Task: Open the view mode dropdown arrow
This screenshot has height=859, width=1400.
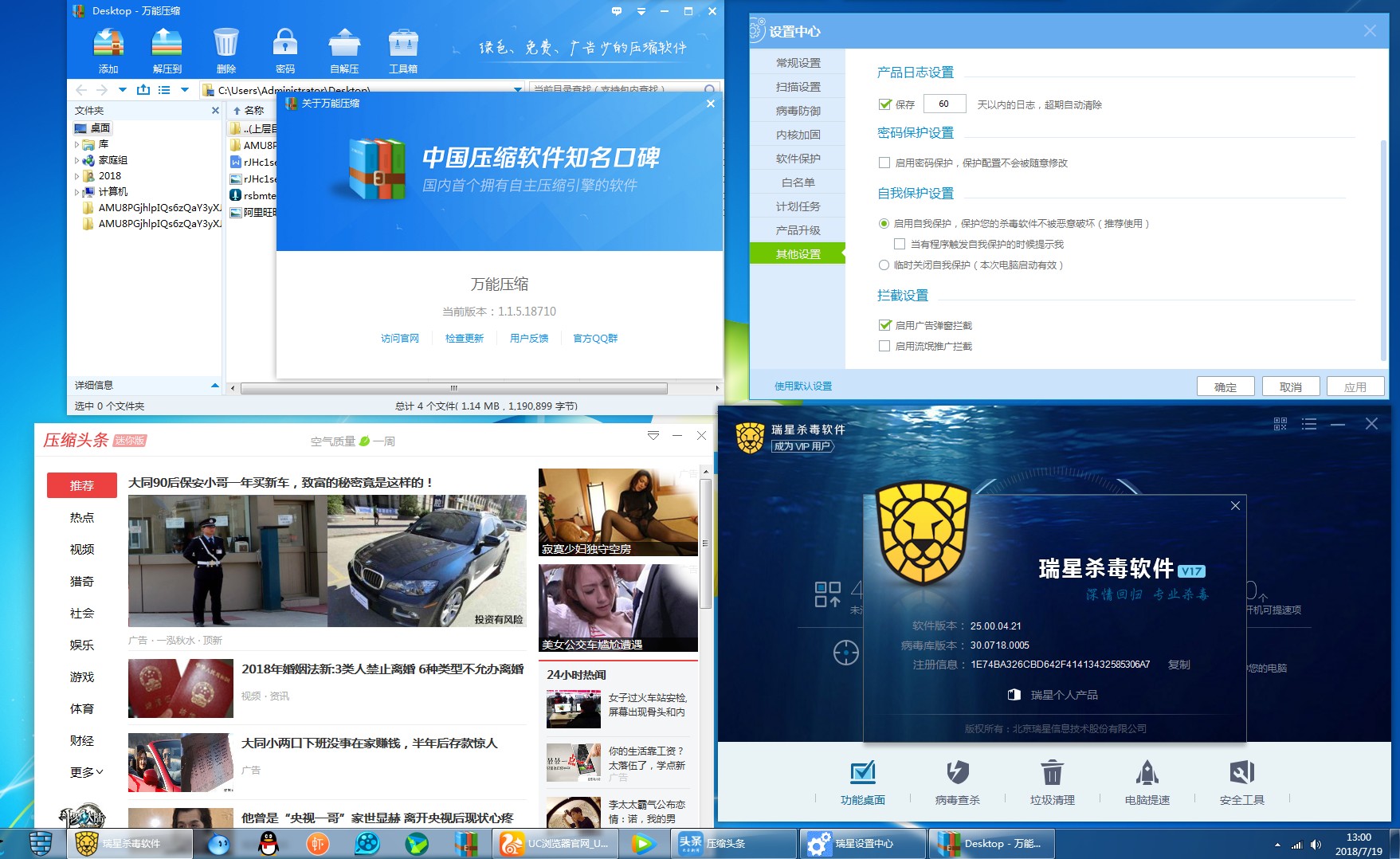Action: click(x=185, y=90)
